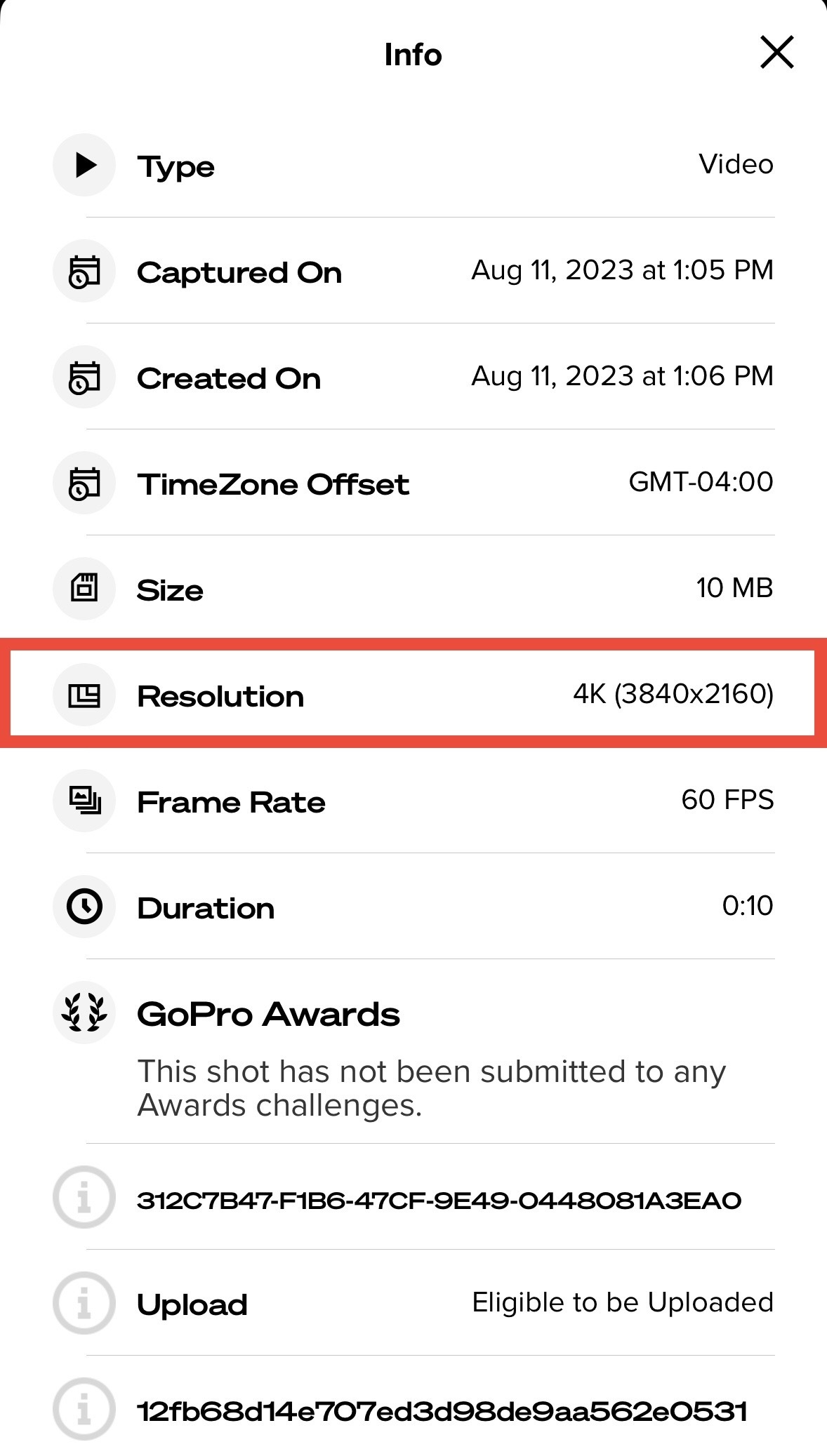Click the Resolution icon
The width and height of the screenshot is (827, 1456).
tap(84, 695)
